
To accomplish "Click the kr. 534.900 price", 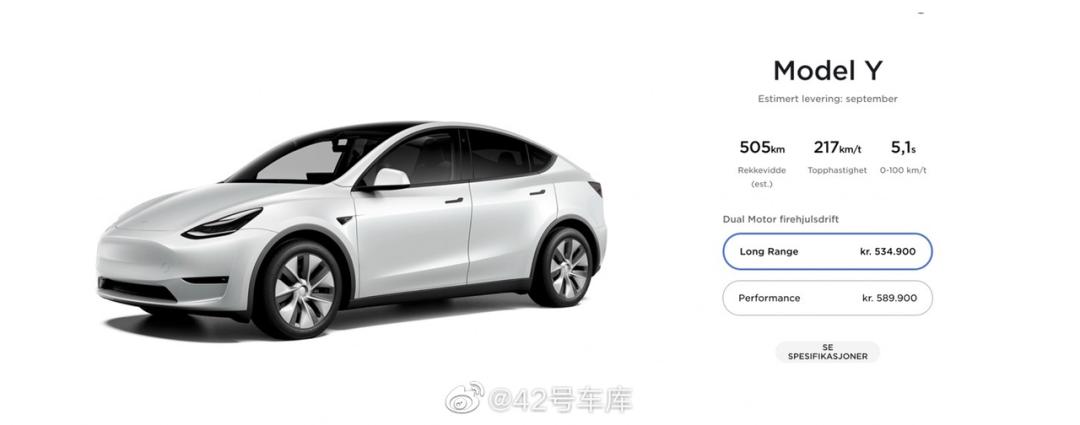I will [888, 252].
